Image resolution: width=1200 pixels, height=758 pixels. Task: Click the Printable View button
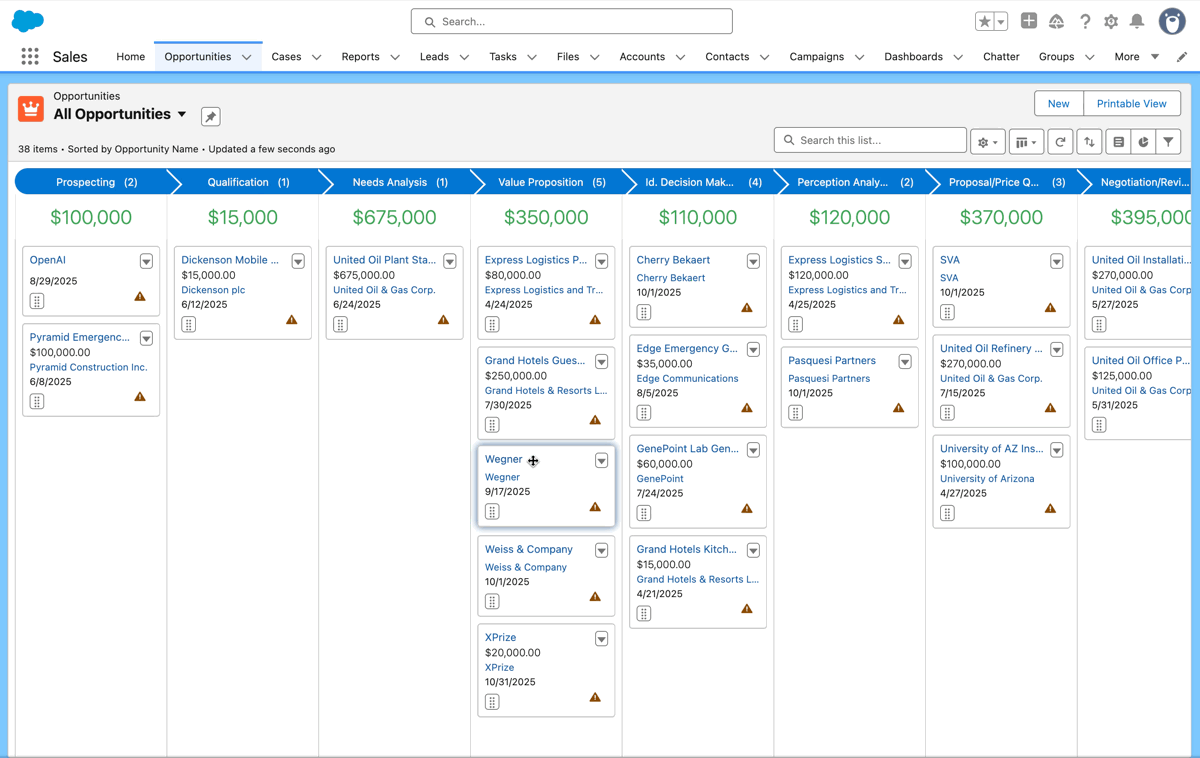click(1131, 104)
